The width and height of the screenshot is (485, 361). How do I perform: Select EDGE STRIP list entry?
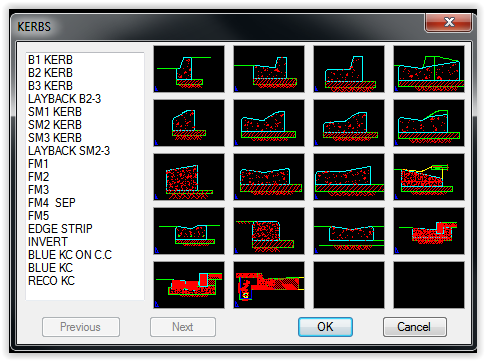coord(60,229)
